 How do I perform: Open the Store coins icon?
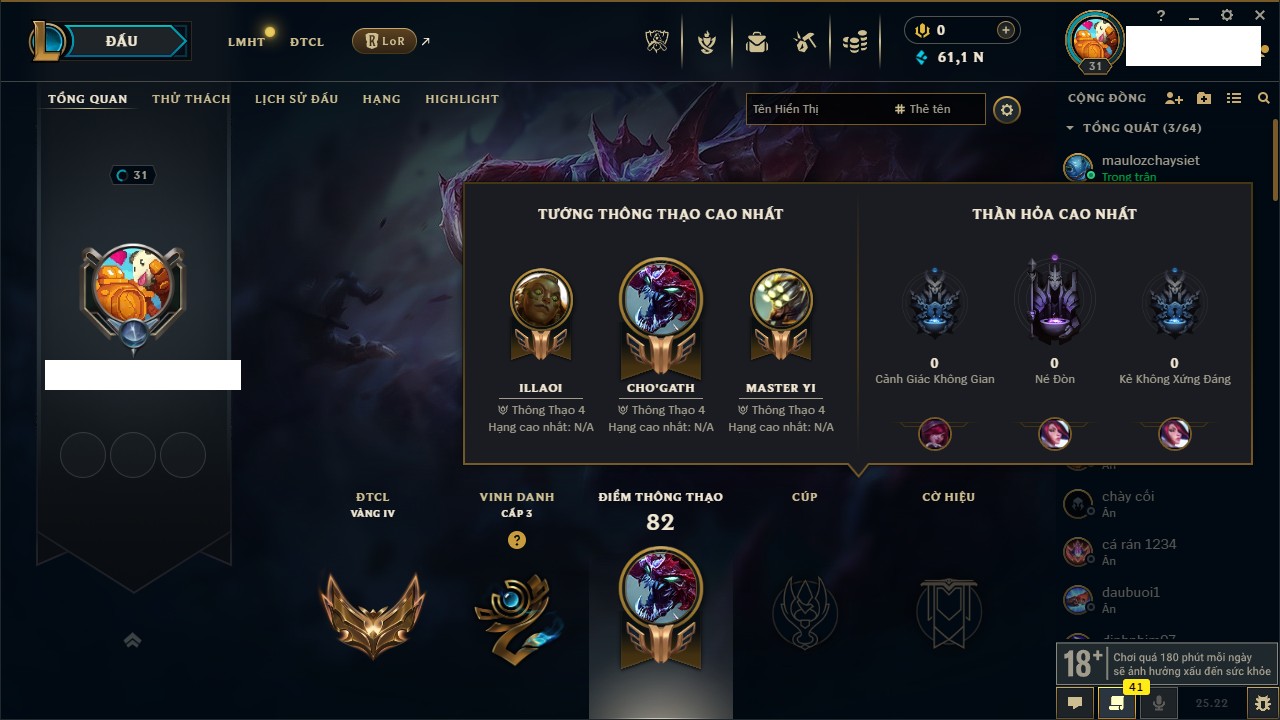click(x=854, y=42)
